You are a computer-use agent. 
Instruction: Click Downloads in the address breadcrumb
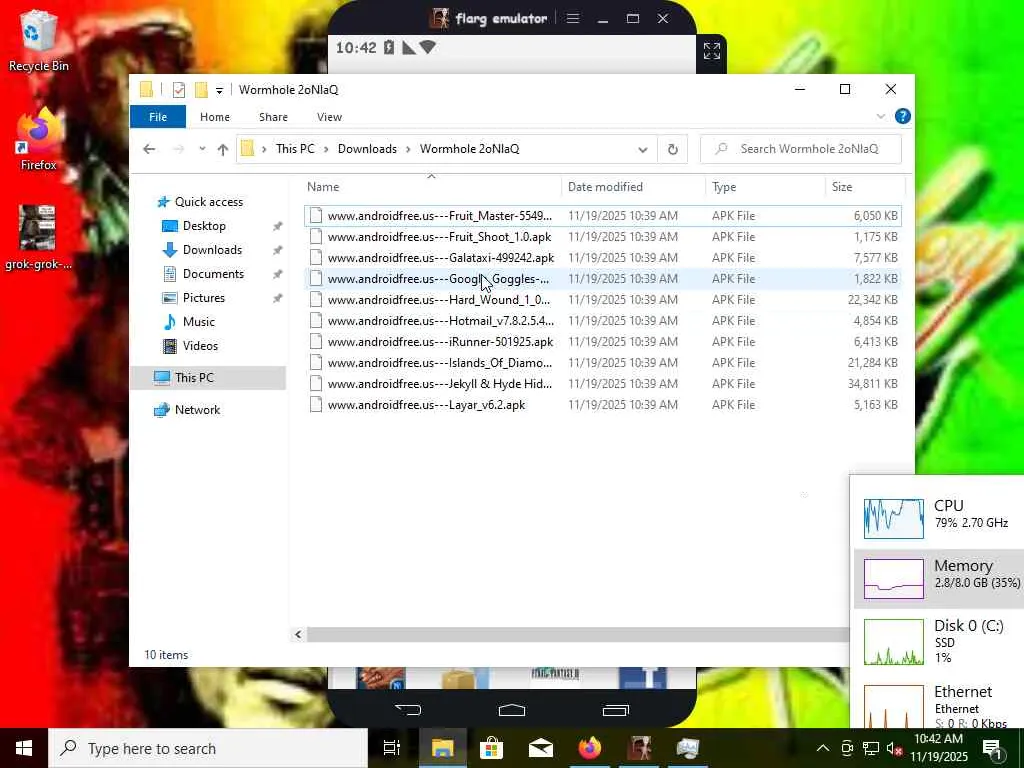367,149
